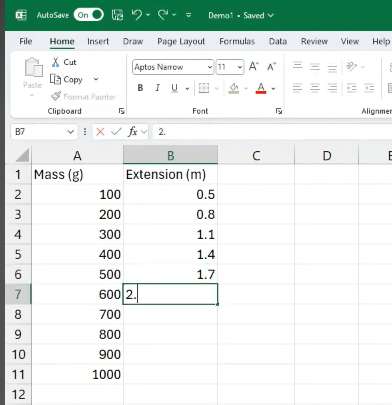Click the red Font Color button
392x405 pixels.
tap(261, 88)
